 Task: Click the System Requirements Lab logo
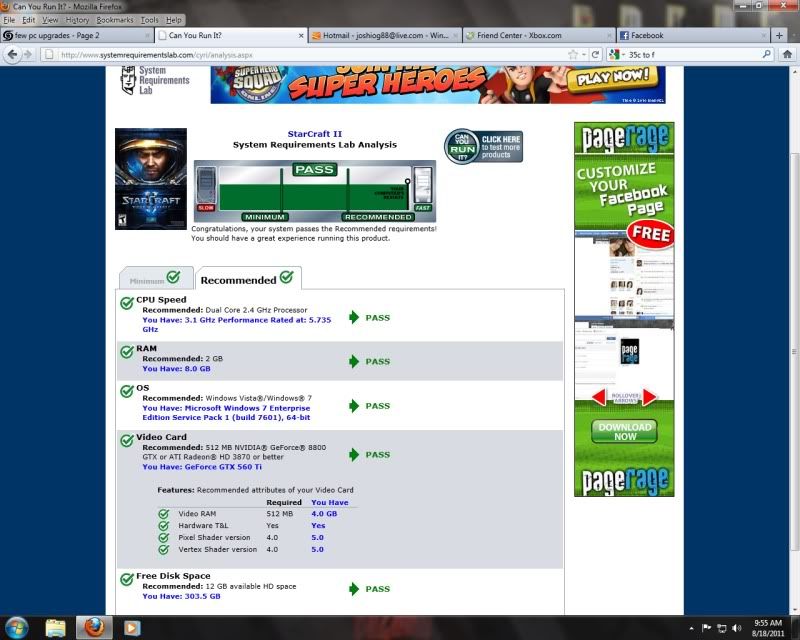(155, 80)
